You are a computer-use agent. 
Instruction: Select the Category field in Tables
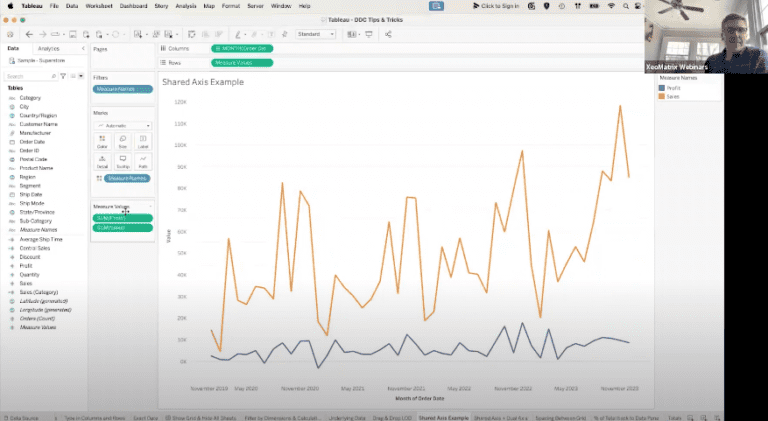click(30, 98)
